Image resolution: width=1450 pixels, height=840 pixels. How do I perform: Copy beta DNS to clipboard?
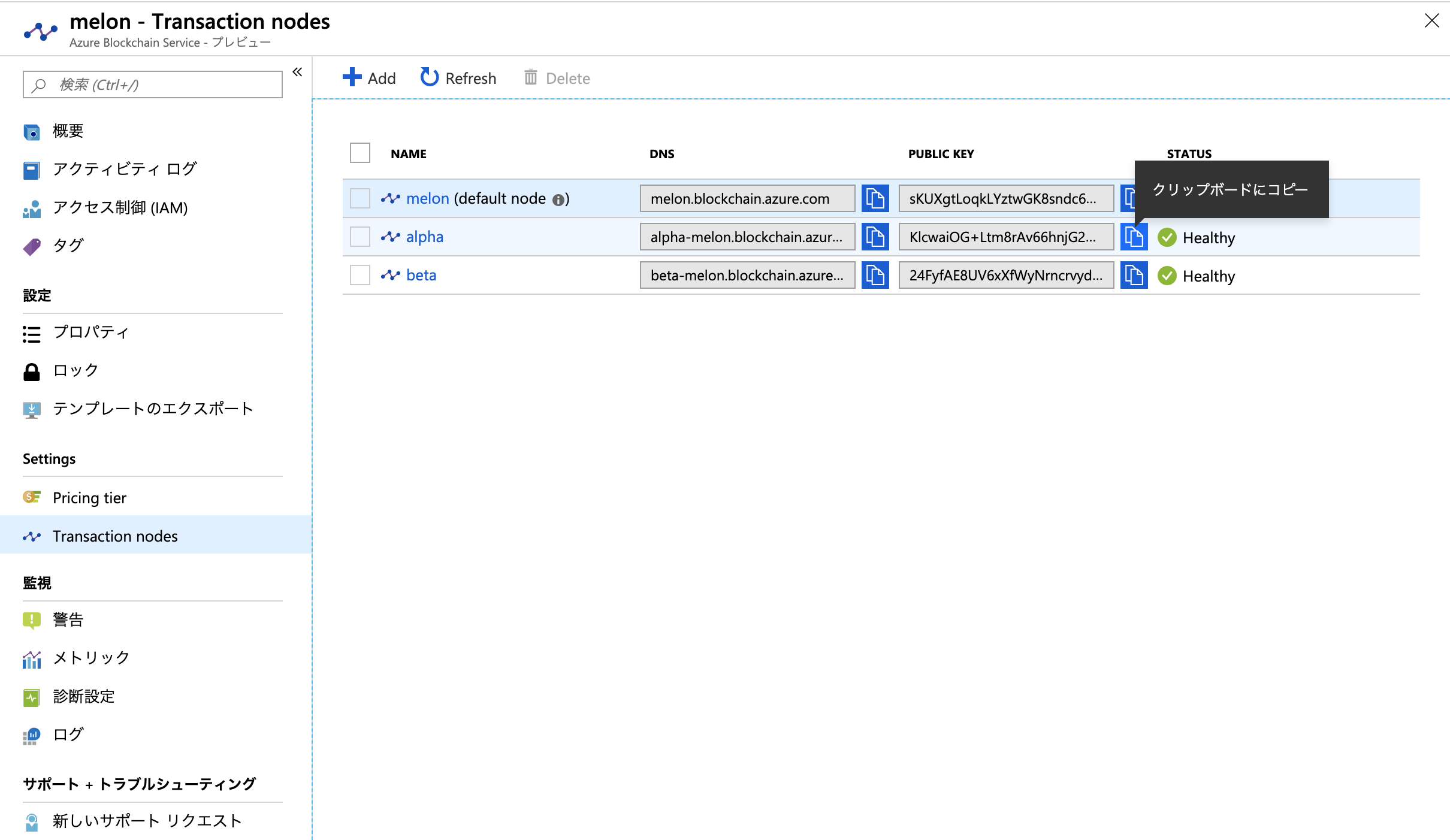(x=875, y=275)
